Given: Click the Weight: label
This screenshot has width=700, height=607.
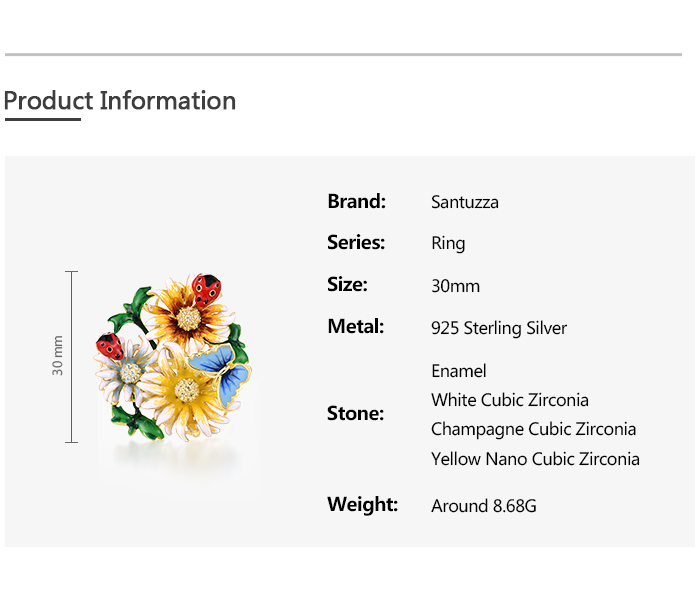Looking at the screenshot, I should click(362, 504).
